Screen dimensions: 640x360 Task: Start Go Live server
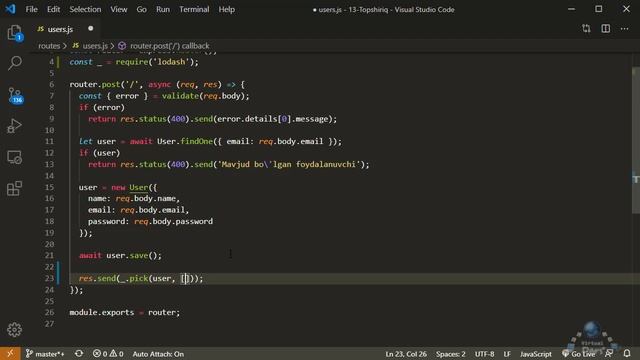[x=579, y=354]
